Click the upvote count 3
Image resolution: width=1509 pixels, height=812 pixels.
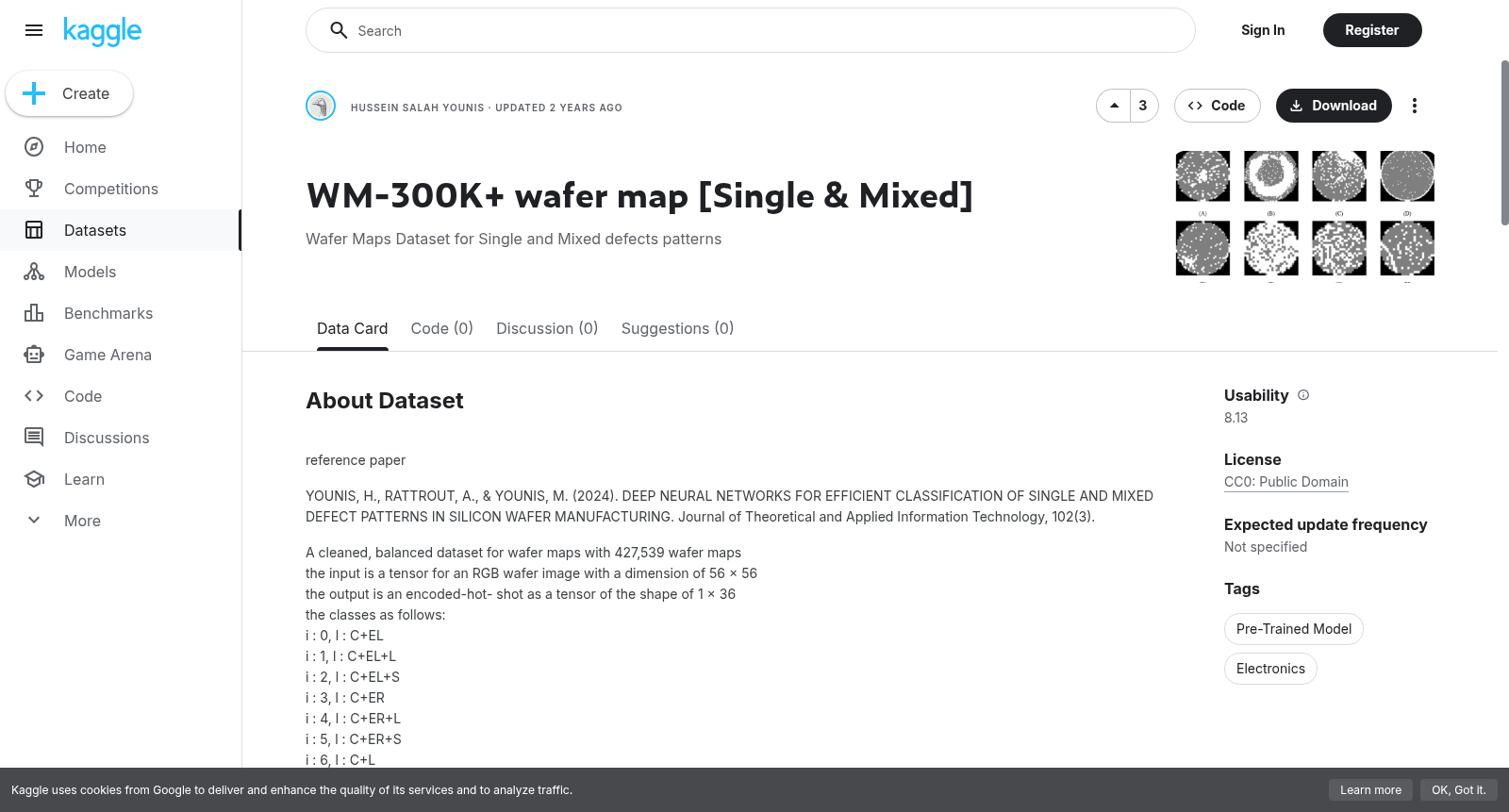[1143, 106]
